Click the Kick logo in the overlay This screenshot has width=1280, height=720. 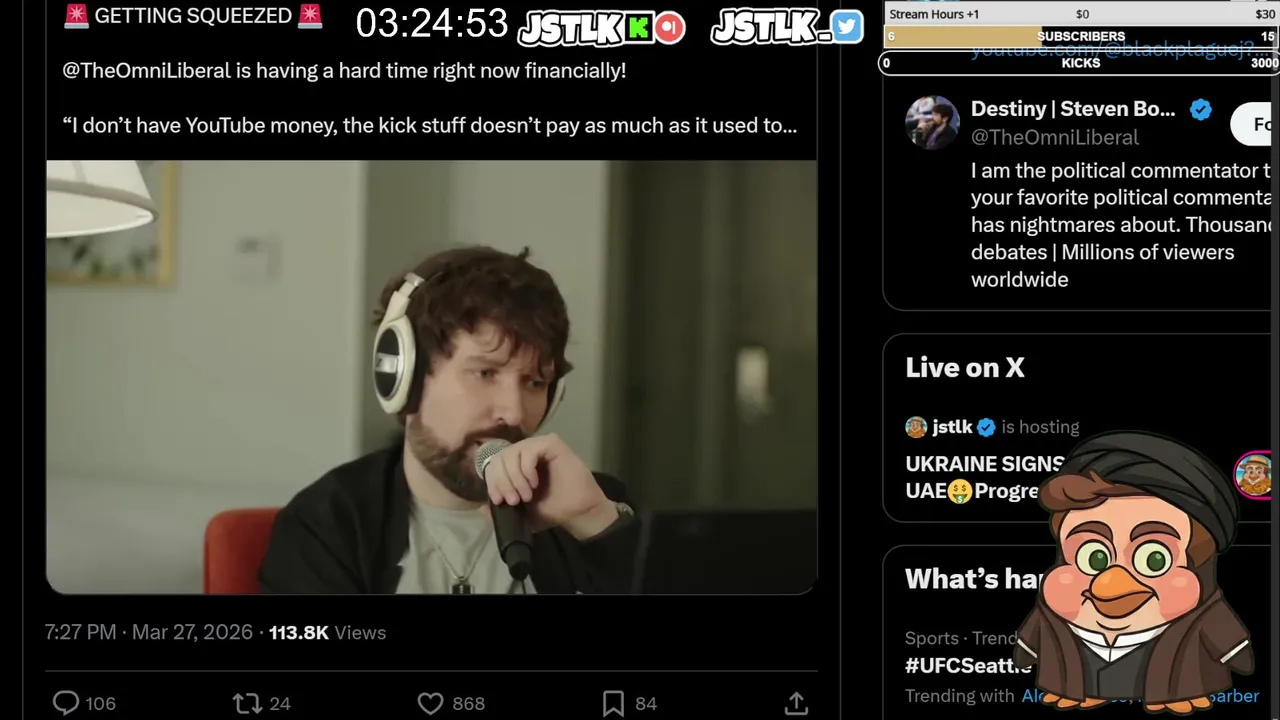639,28
